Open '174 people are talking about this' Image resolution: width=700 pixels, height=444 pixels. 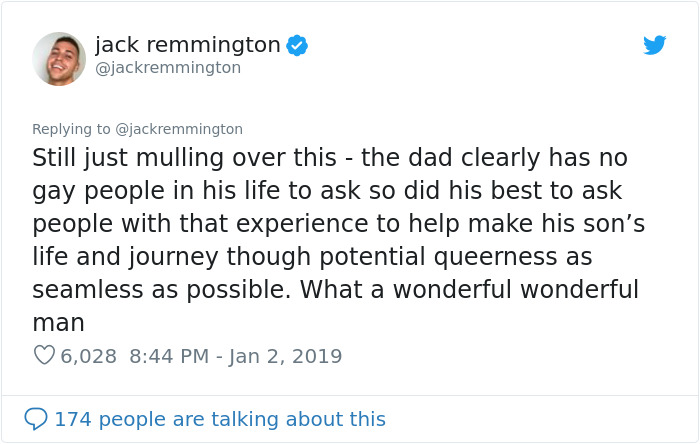[x=219, y=419]
